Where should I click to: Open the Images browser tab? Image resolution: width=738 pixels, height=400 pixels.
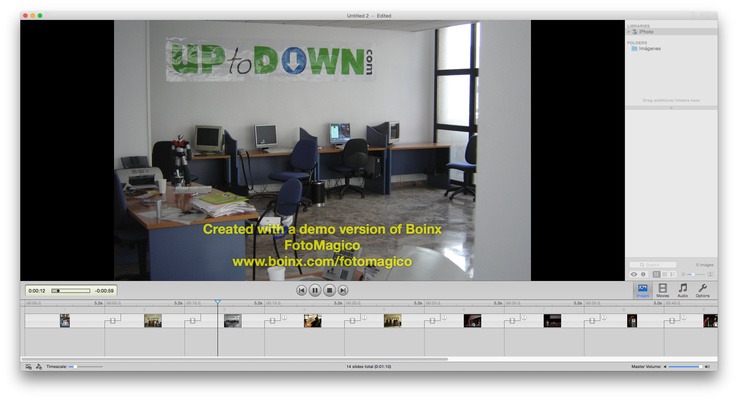click(x=642, y=290)
